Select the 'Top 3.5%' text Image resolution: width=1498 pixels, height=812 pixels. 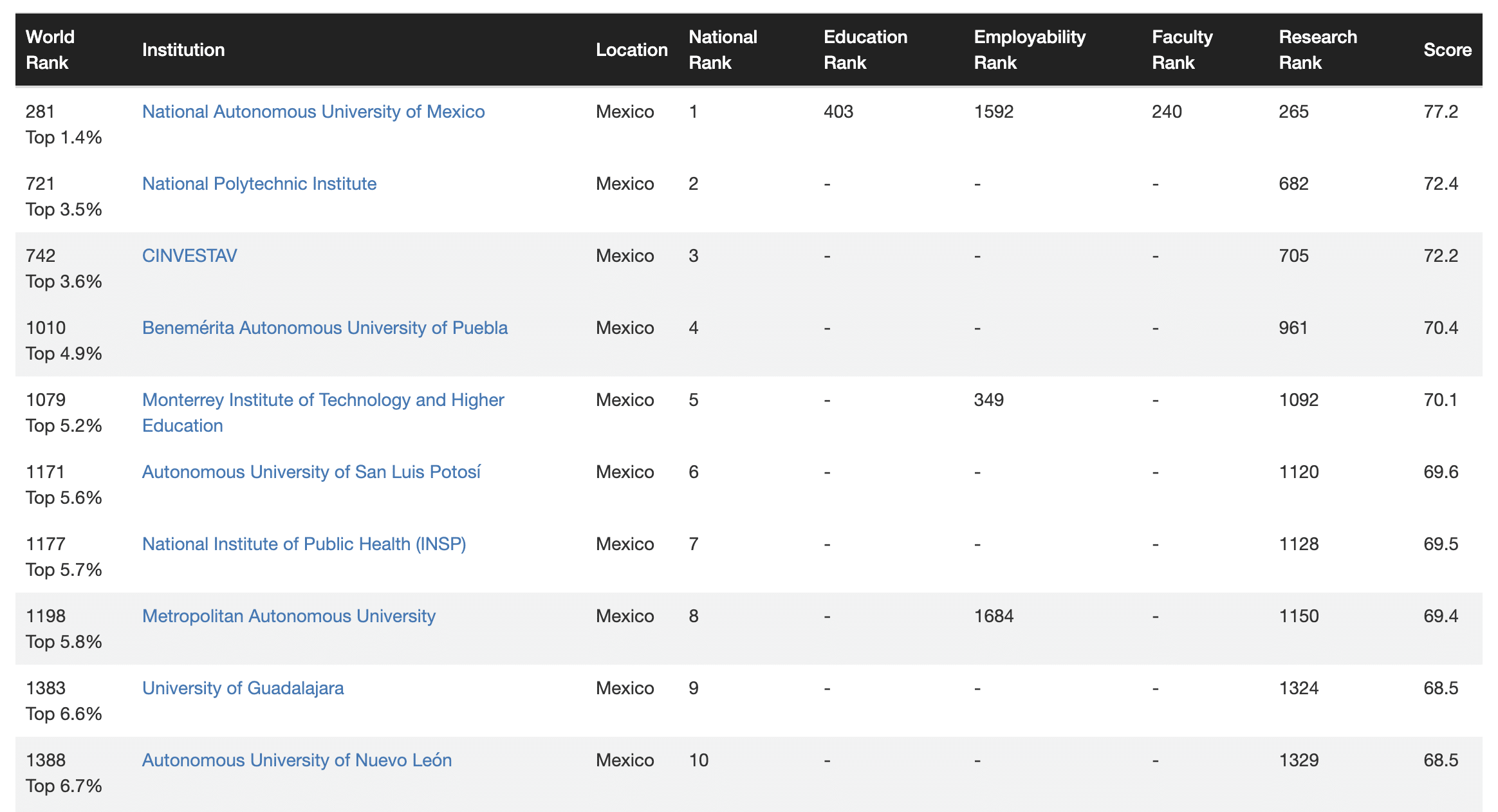(x=64, y=209)
